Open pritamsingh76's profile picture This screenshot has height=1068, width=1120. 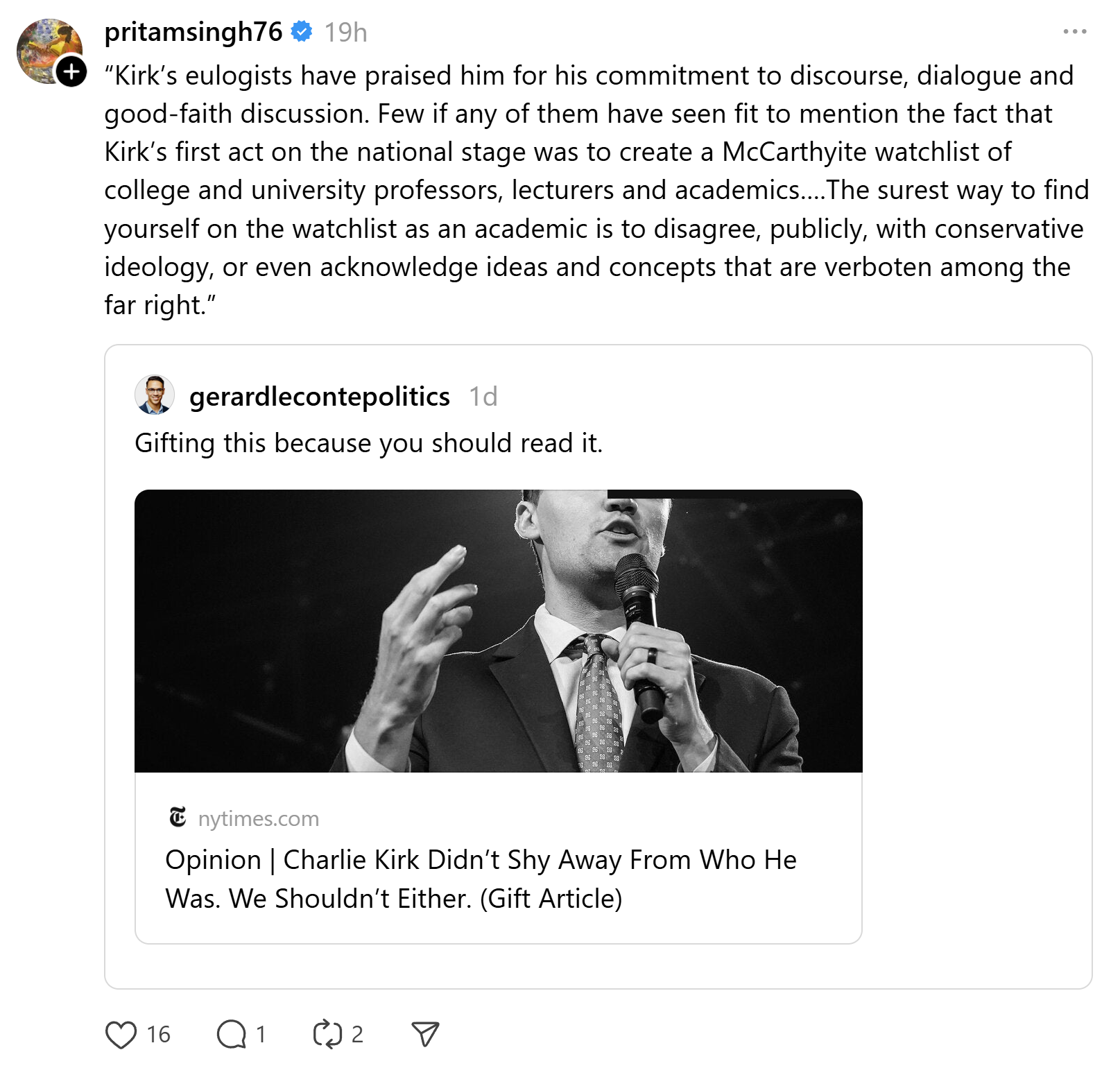48,50
